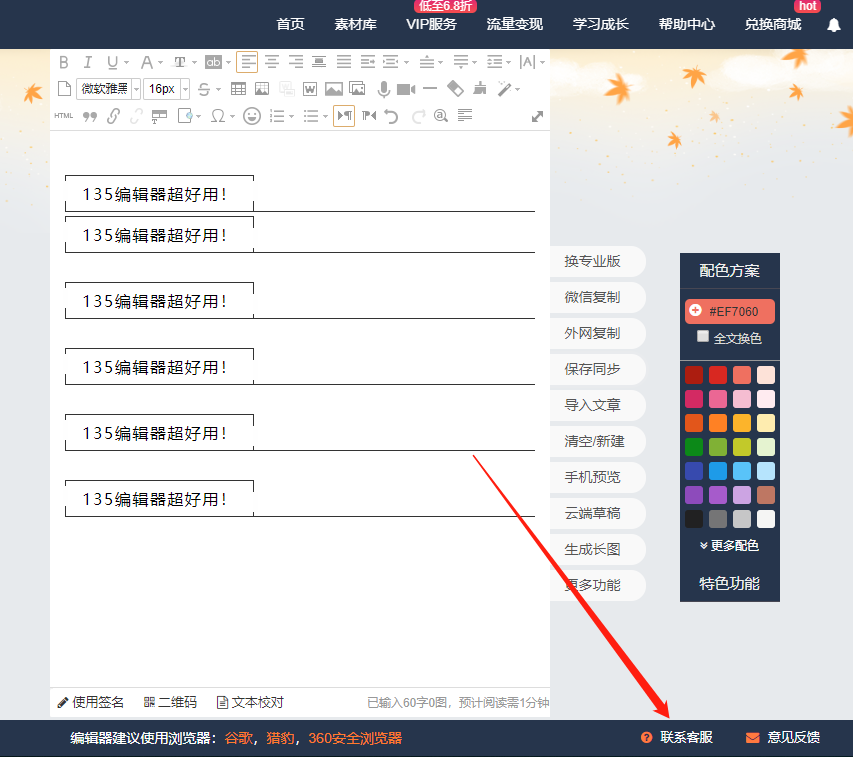Toggle left-to-right text direction
The image size is (853, 757).
point(344,116)
